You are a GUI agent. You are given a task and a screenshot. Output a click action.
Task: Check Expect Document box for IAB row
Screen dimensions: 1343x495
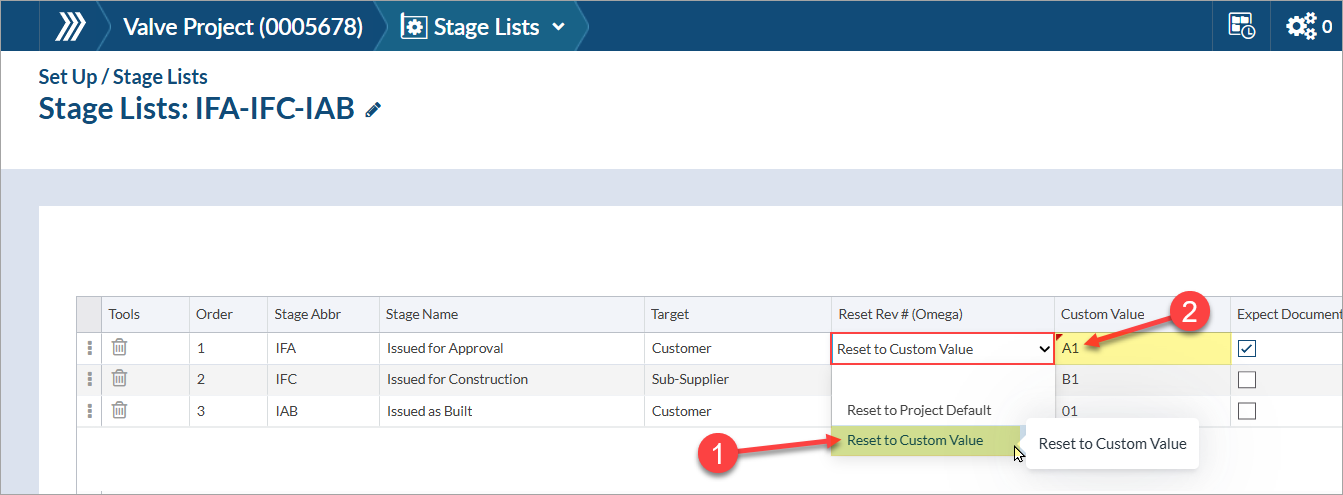tap(1247, 411)
